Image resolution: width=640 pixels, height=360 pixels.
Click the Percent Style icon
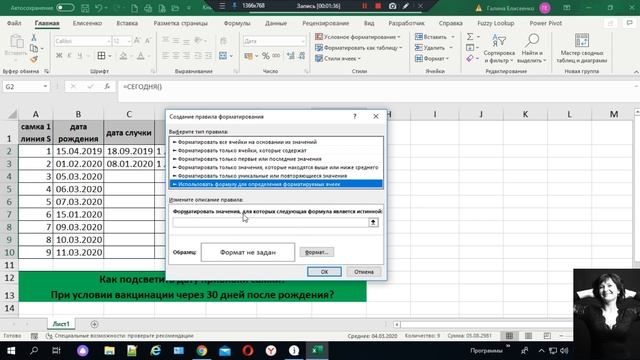pos(266,56)
